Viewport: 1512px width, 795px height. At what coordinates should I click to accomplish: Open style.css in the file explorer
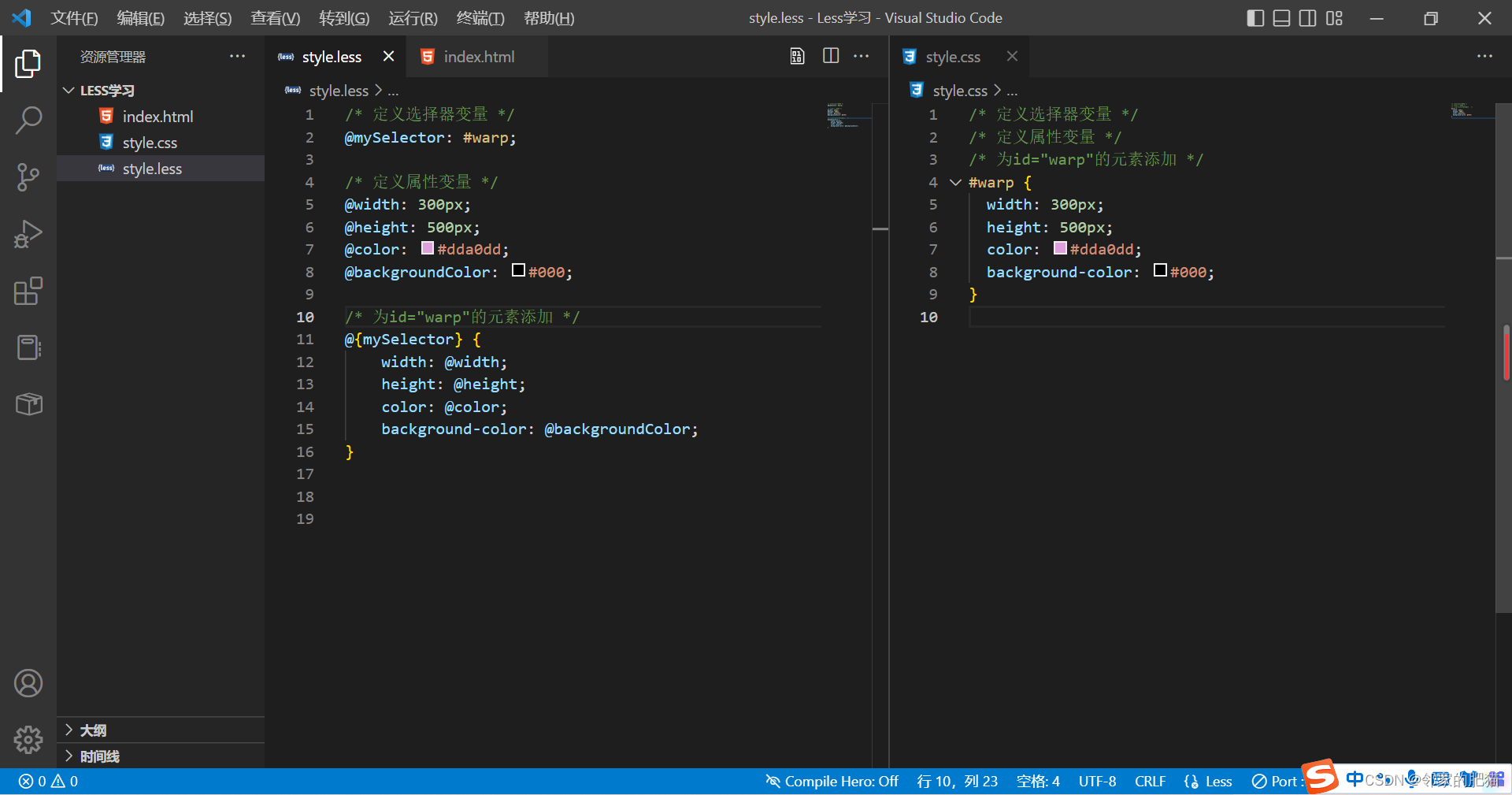[161, 143]
